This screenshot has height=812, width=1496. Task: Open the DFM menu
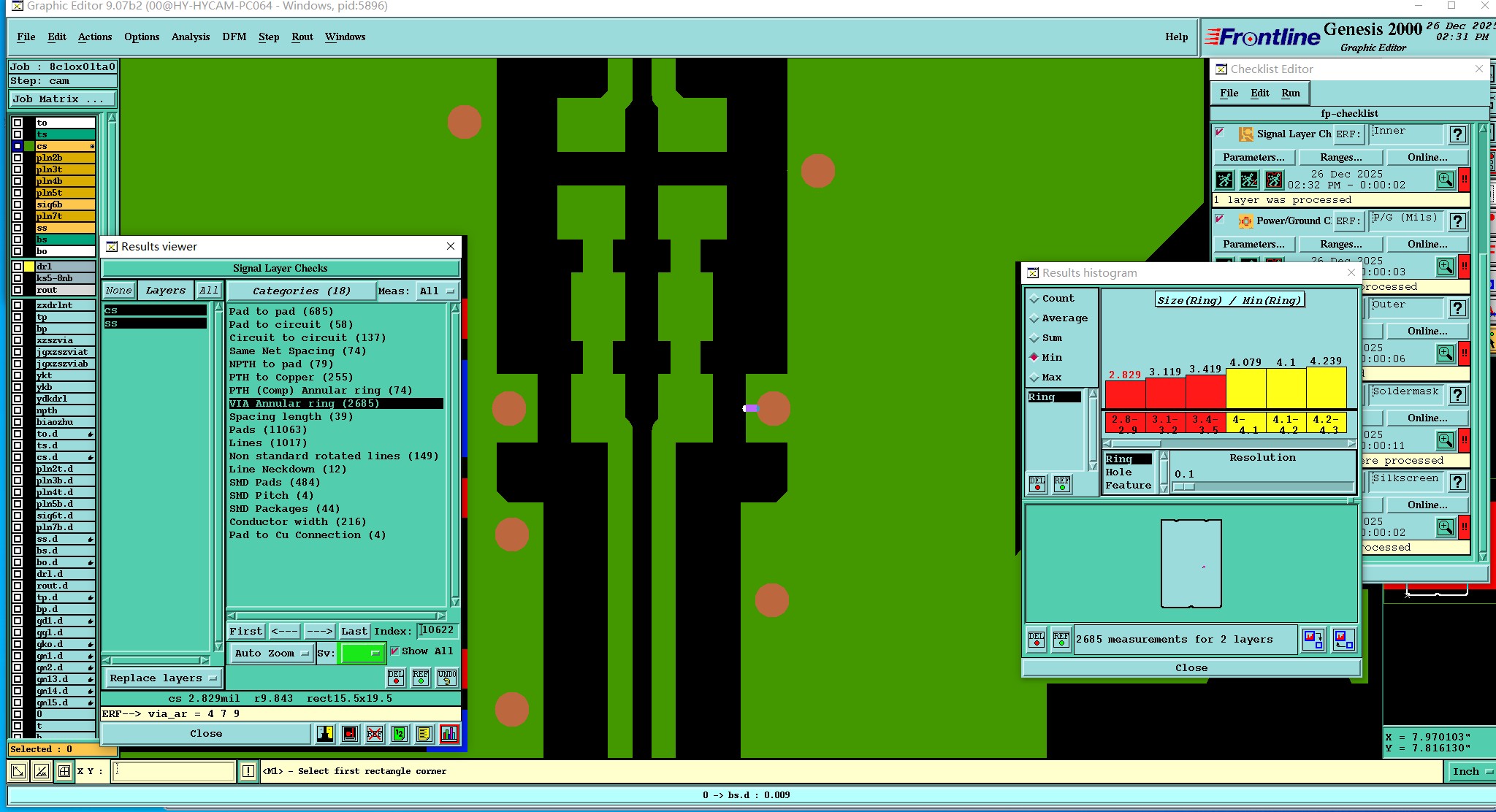(x=234, y=37)
